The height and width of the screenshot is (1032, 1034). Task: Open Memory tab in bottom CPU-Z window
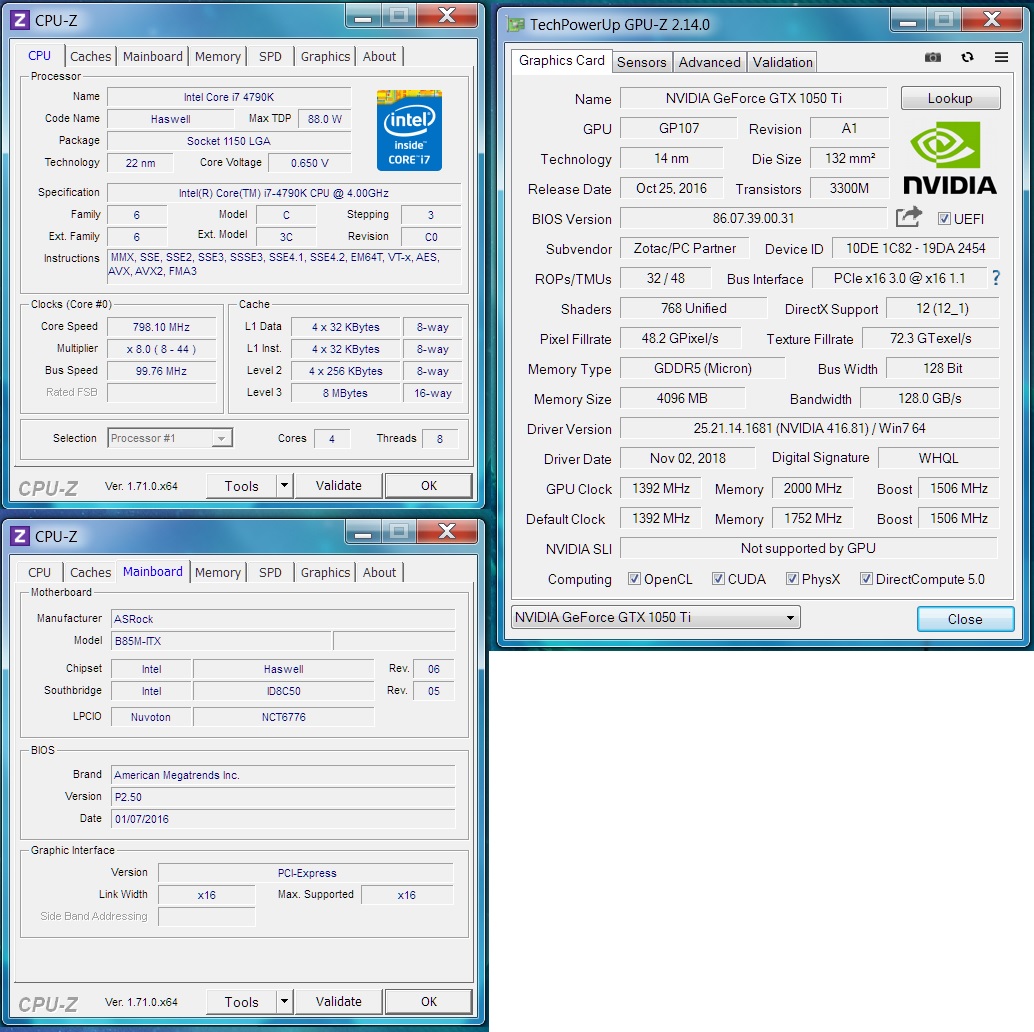coord(218,572)
